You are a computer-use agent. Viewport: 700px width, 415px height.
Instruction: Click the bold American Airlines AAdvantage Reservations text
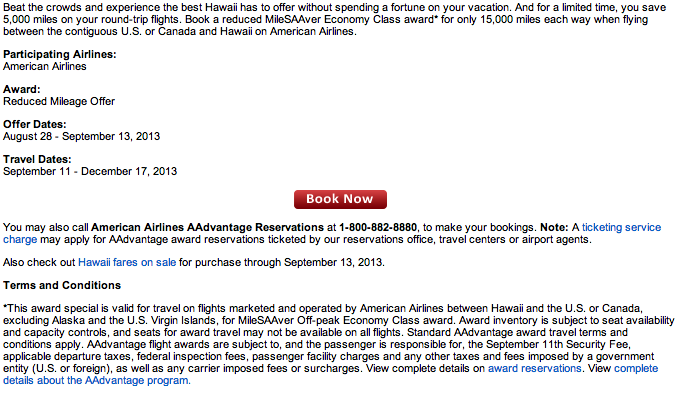(x=207, y=227)
